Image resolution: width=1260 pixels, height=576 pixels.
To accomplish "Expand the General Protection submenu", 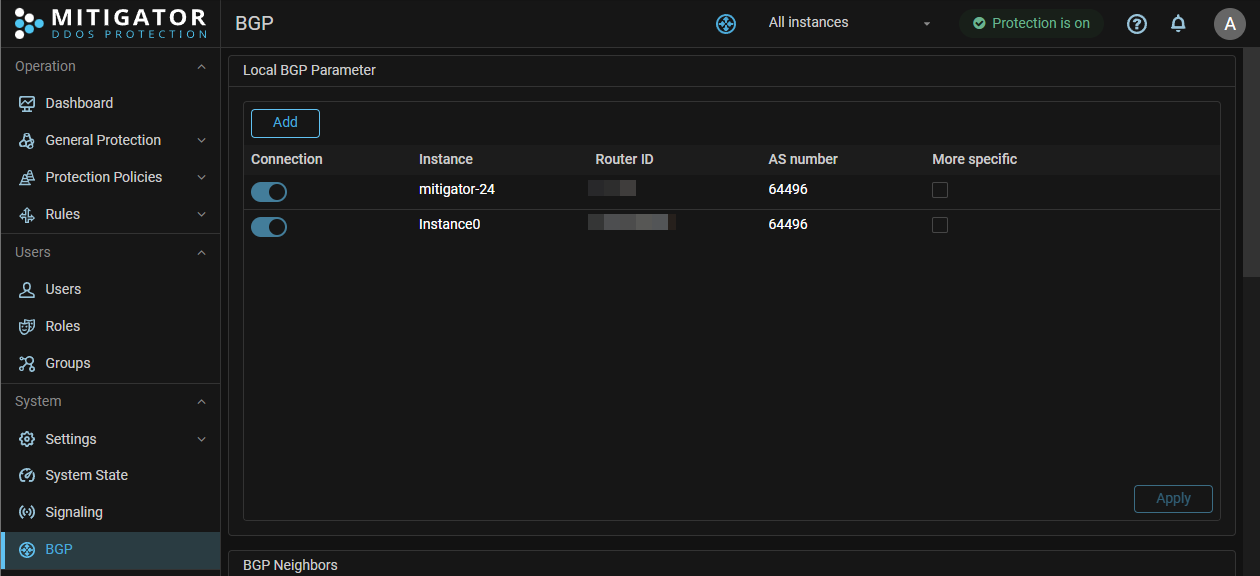I will click(x=201, y=140).
